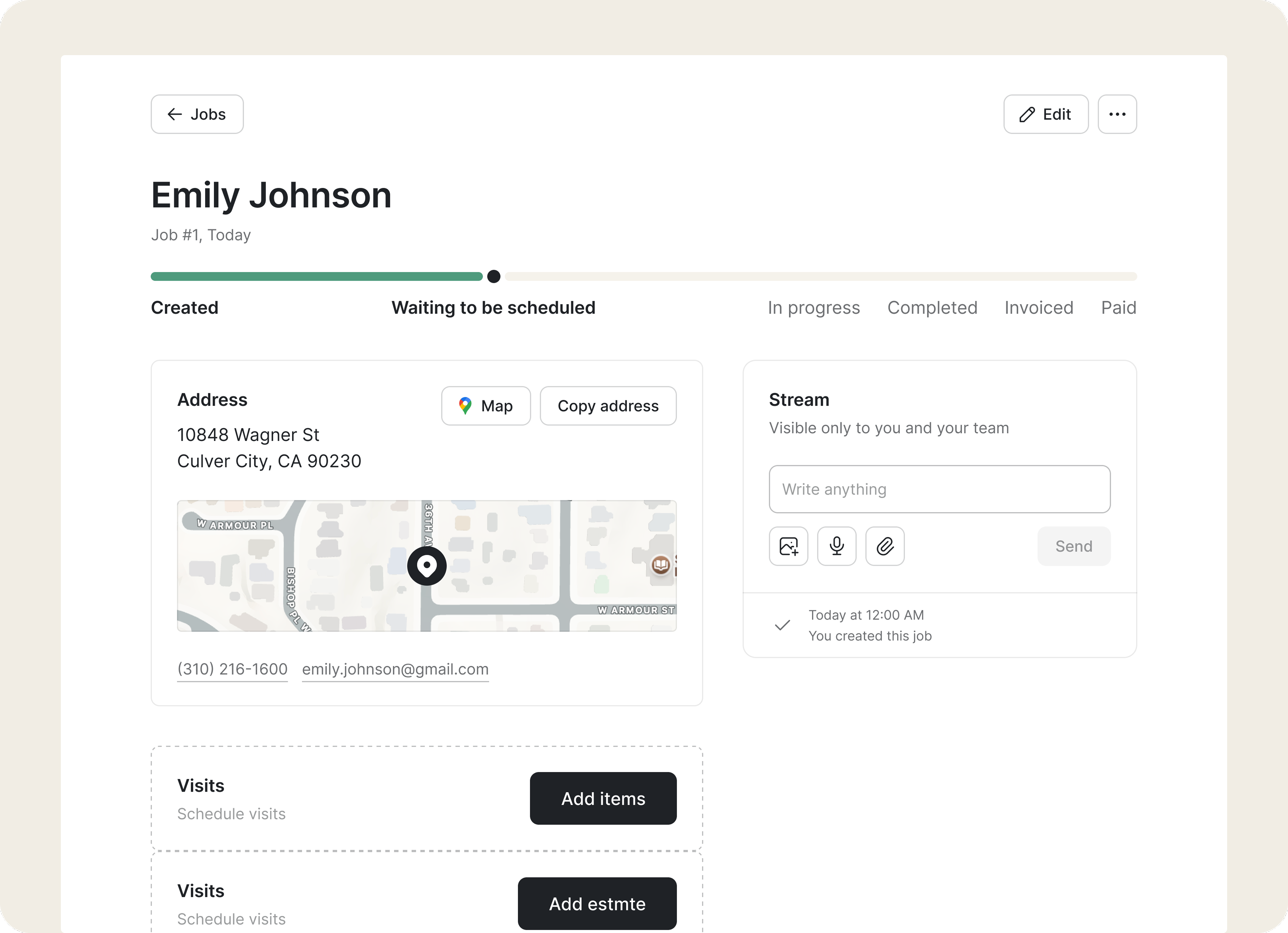The image size is (1288, 933).
Task: Copy address to clipboard
Action: (608, 406)
